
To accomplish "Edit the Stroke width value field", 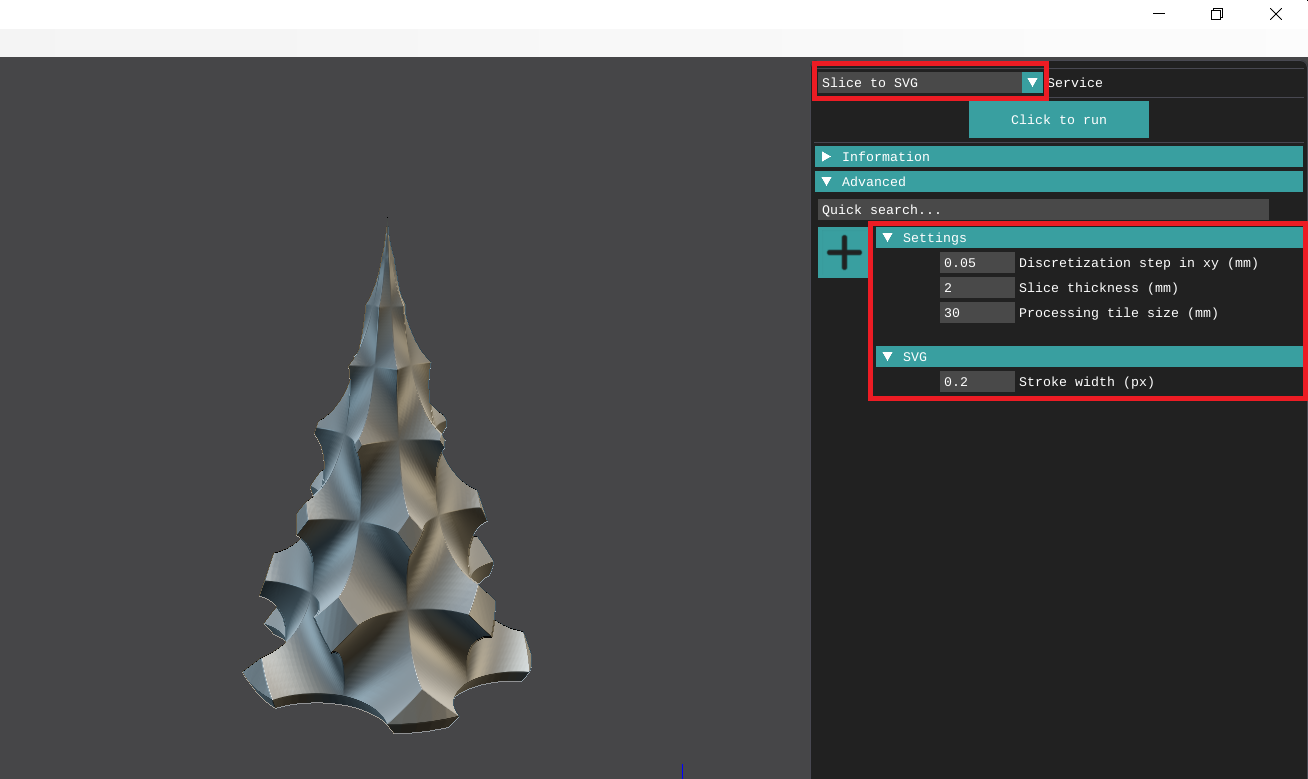I will (977, 382).
